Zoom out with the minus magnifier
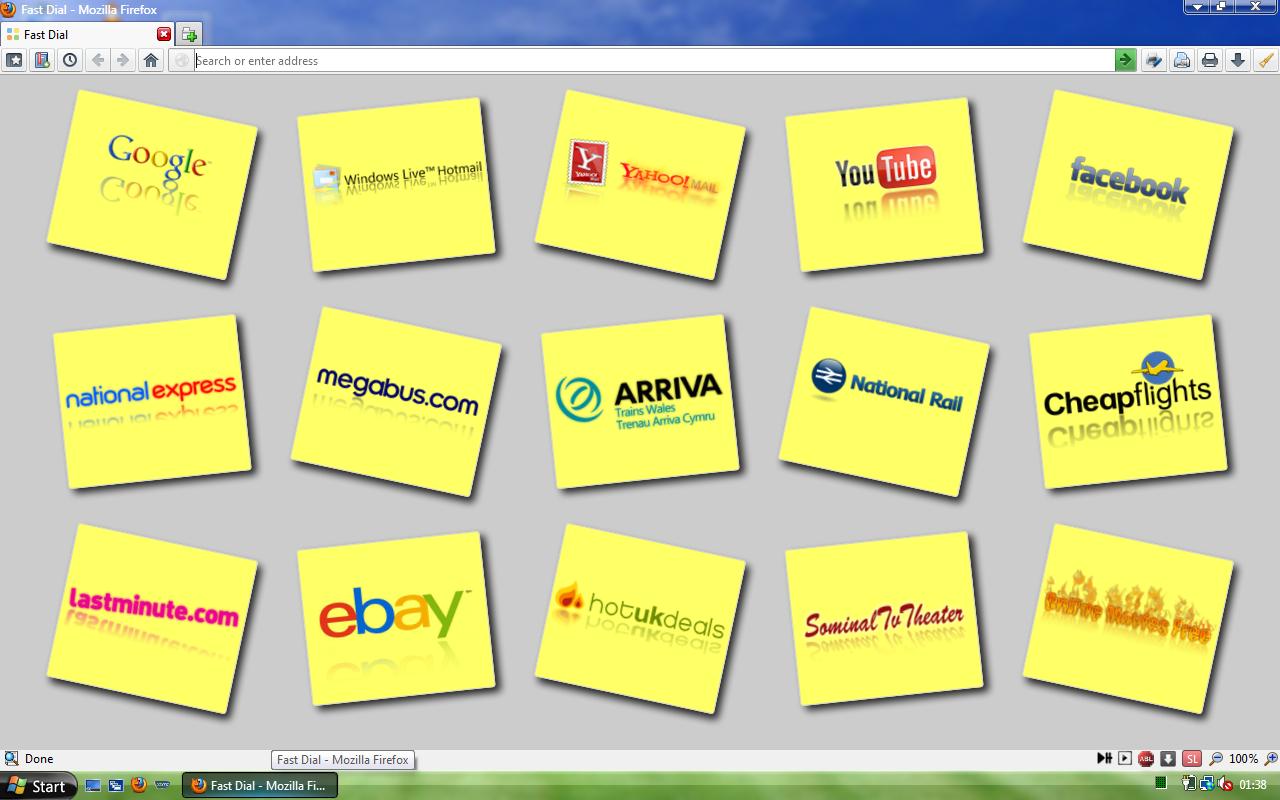The width and height of the screenshot is (1280, 800). pos(1216,759)
